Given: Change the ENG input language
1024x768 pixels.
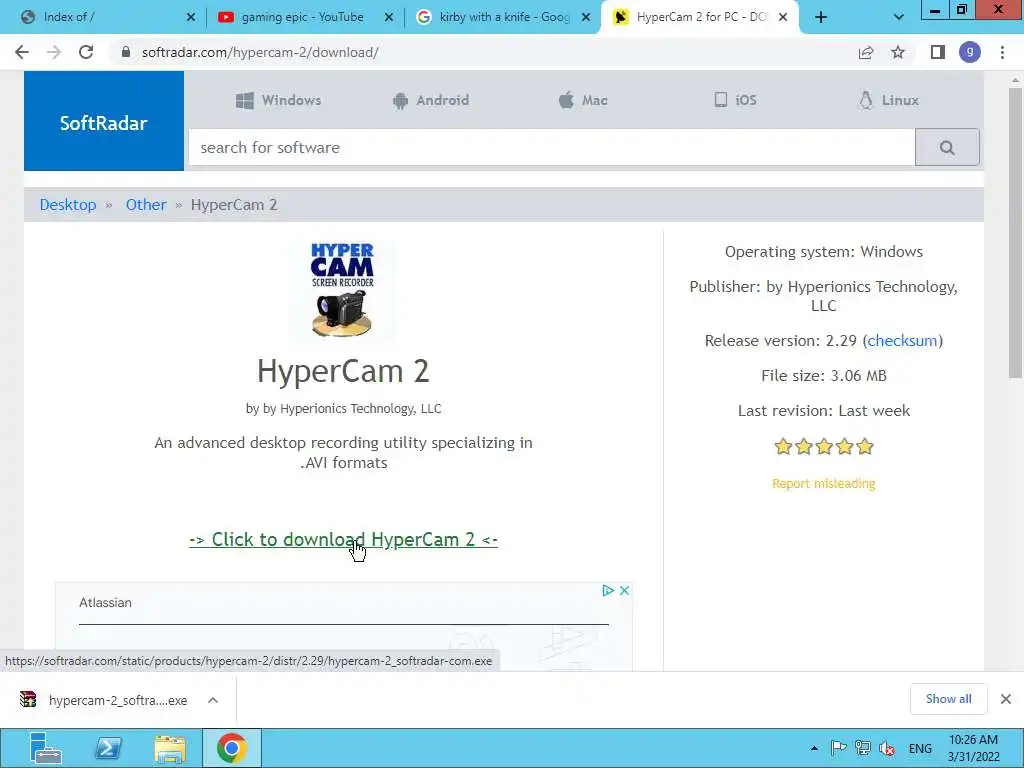Looking at the screenshot, I should (920, 748).
